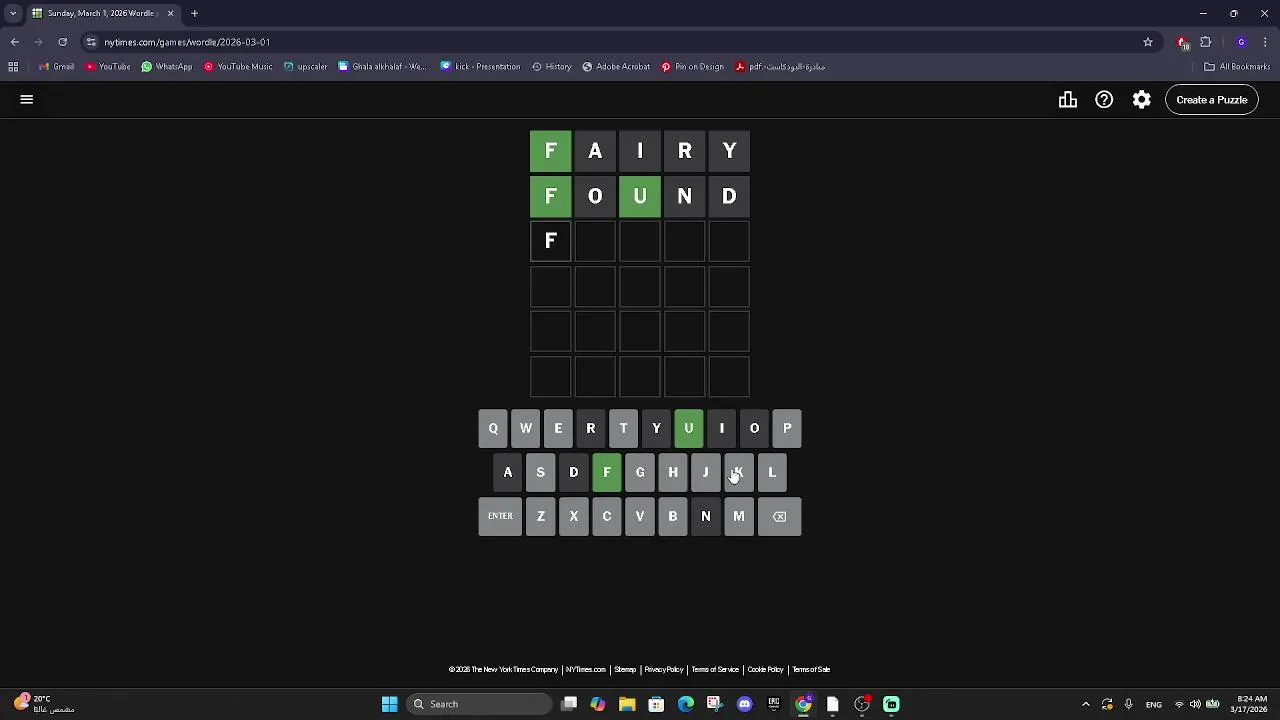Open the upscaler bookmark
The image size is (1280, 720).
coord(305,67)
